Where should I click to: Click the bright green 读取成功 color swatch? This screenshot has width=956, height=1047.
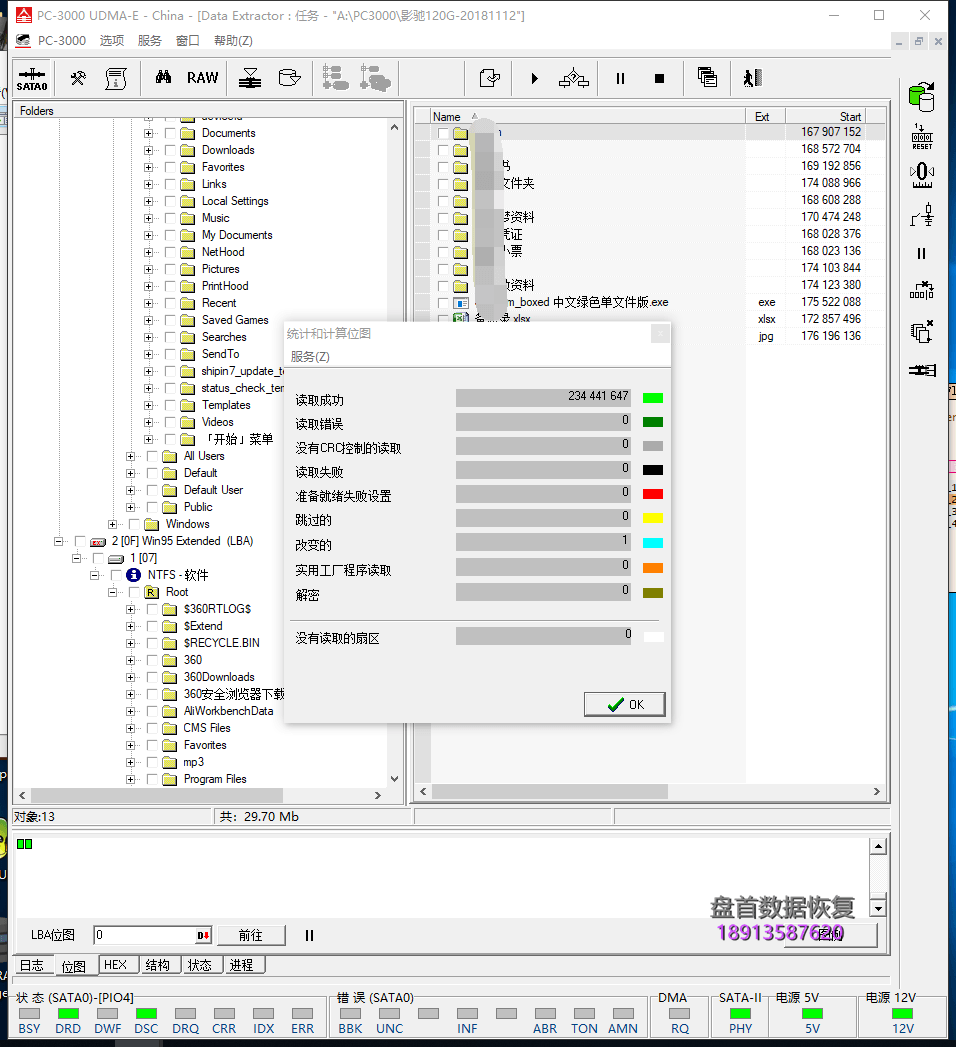(x=653, y=398)
